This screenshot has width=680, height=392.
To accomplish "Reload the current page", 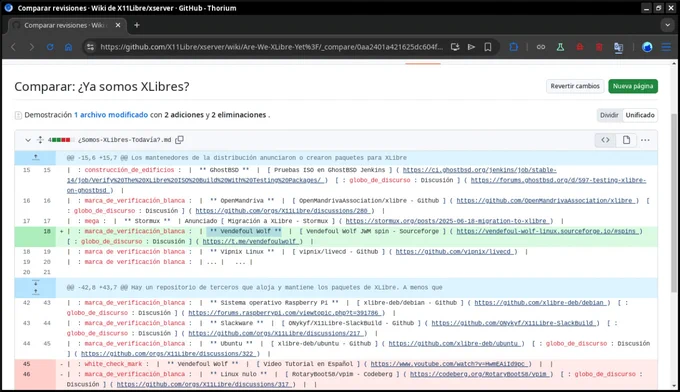I will pyautogui.click(x=50, y=47).
